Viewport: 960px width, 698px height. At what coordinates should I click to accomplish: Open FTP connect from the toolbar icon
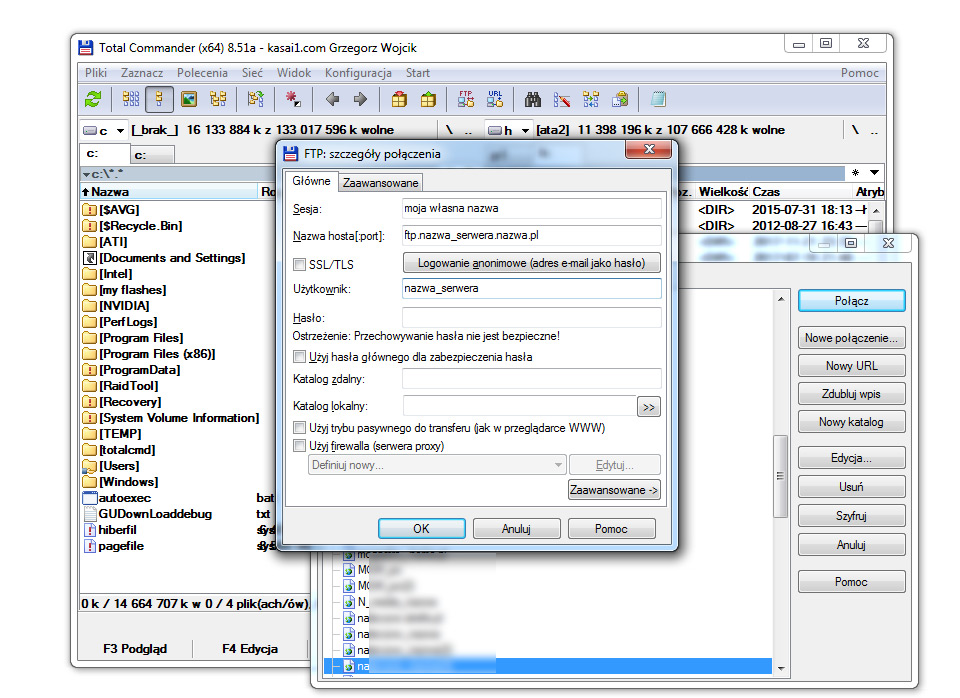pos(466,99)
